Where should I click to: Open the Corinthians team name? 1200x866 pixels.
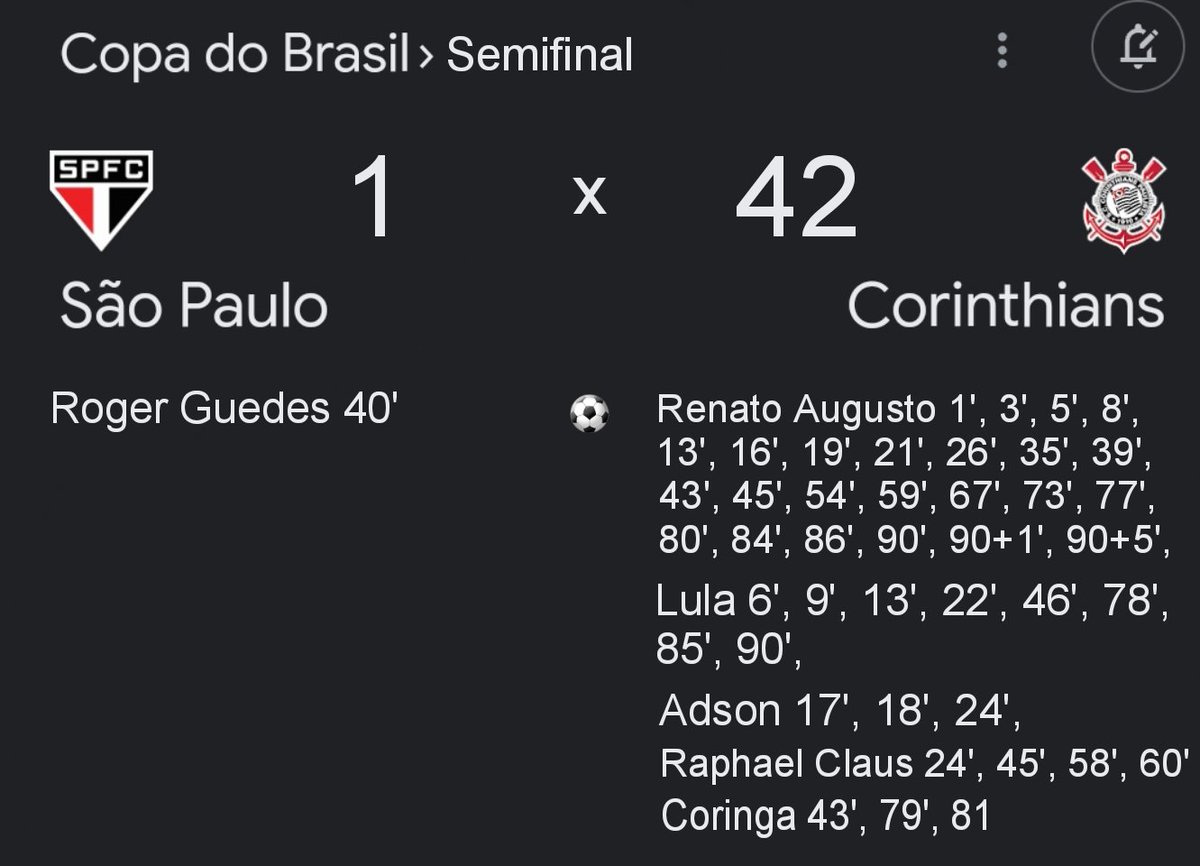[1006, 305]
